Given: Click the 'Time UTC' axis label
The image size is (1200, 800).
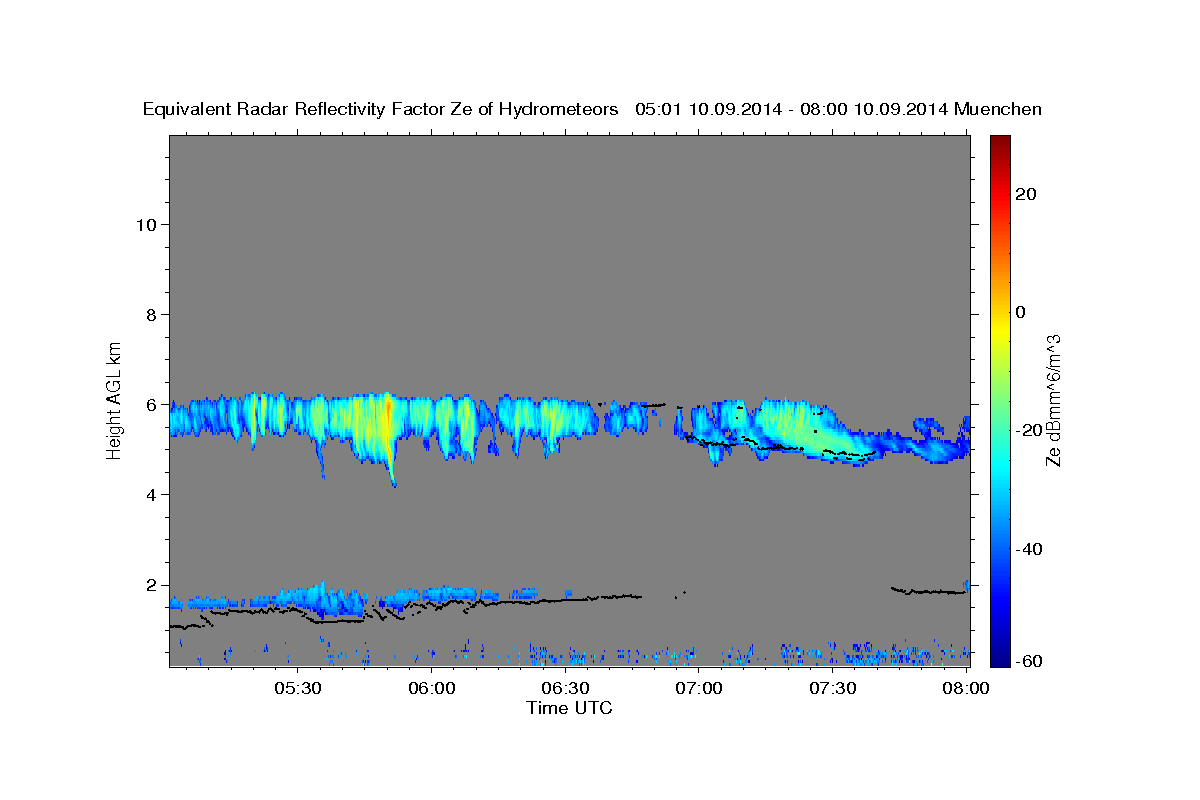Looking at the screenshot, I should click(569, 708).
